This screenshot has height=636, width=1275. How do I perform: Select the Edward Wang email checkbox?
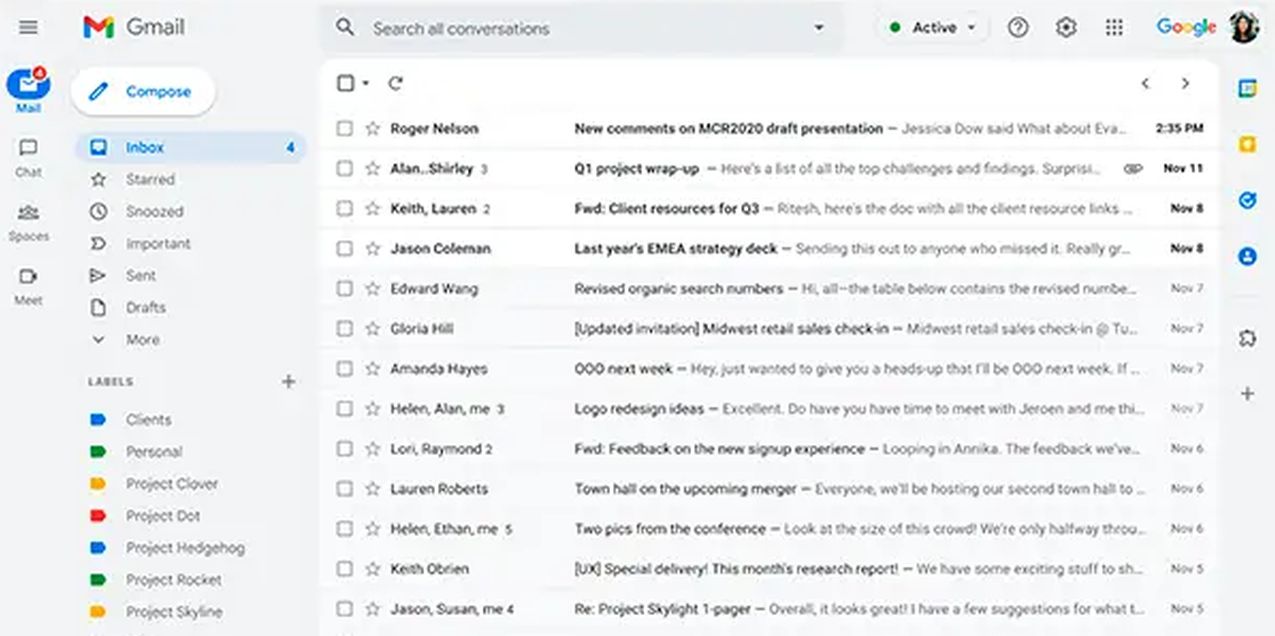tap(345, 289)
